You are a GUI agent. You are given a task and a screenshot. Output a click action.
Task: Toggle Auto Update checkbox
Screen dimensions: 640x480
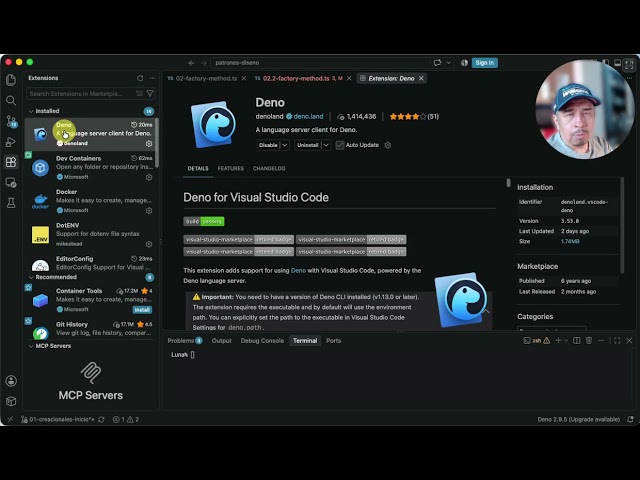340,145
